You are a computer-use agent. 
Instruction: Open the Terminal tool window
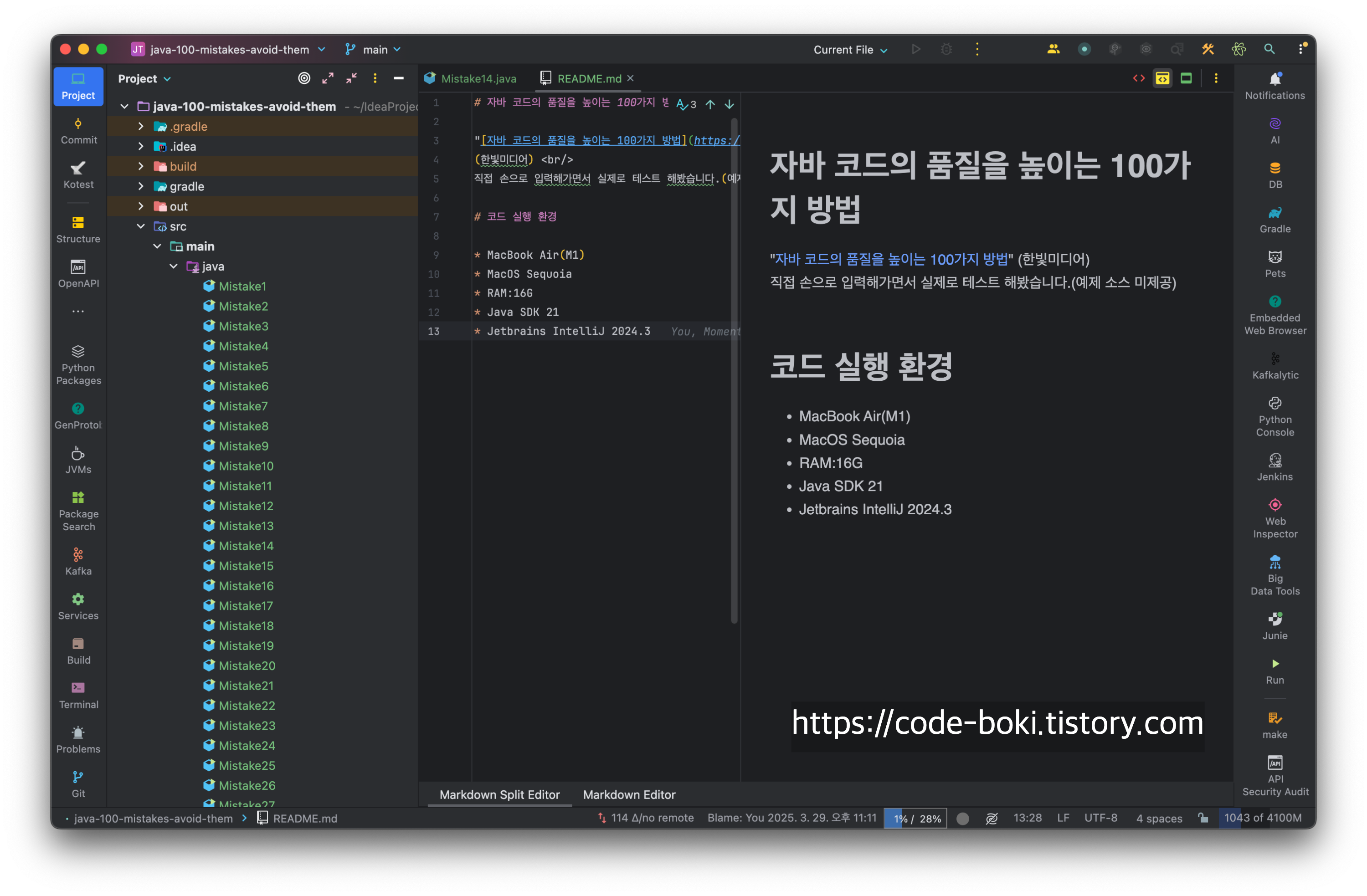coord(79,696)
